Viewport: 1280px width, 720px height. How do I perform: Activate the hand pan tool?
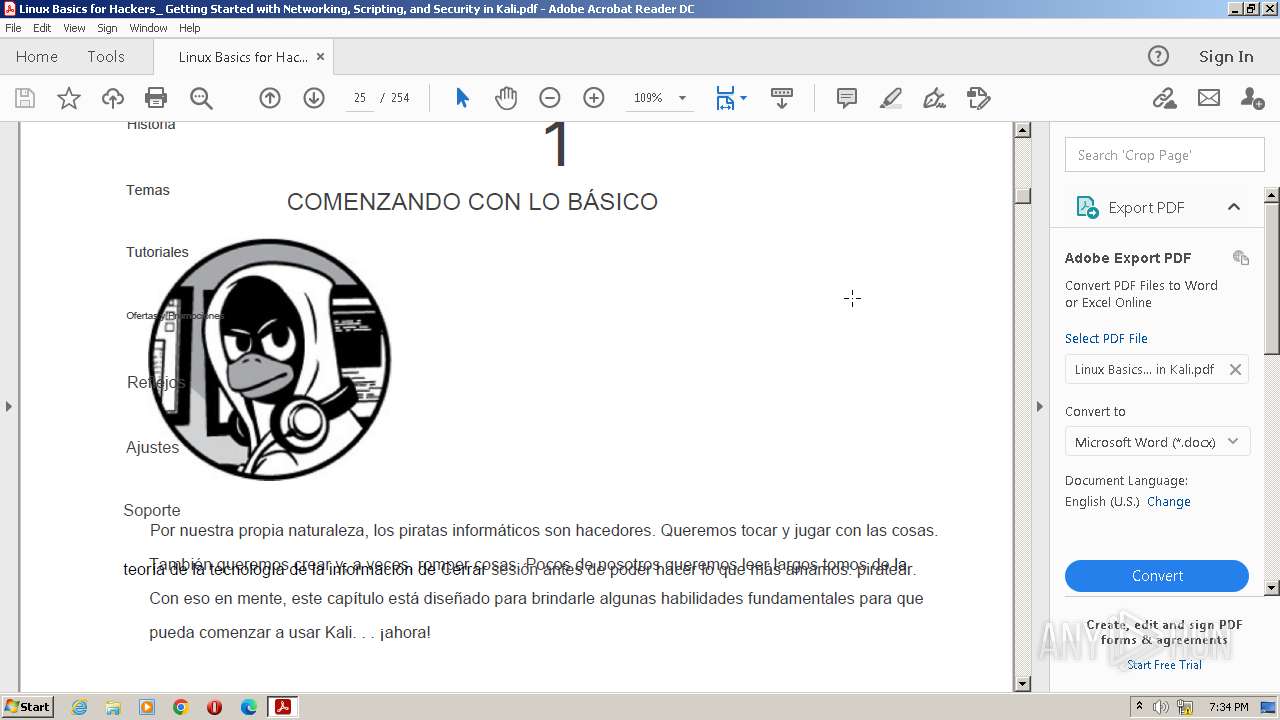pos(506,98)
